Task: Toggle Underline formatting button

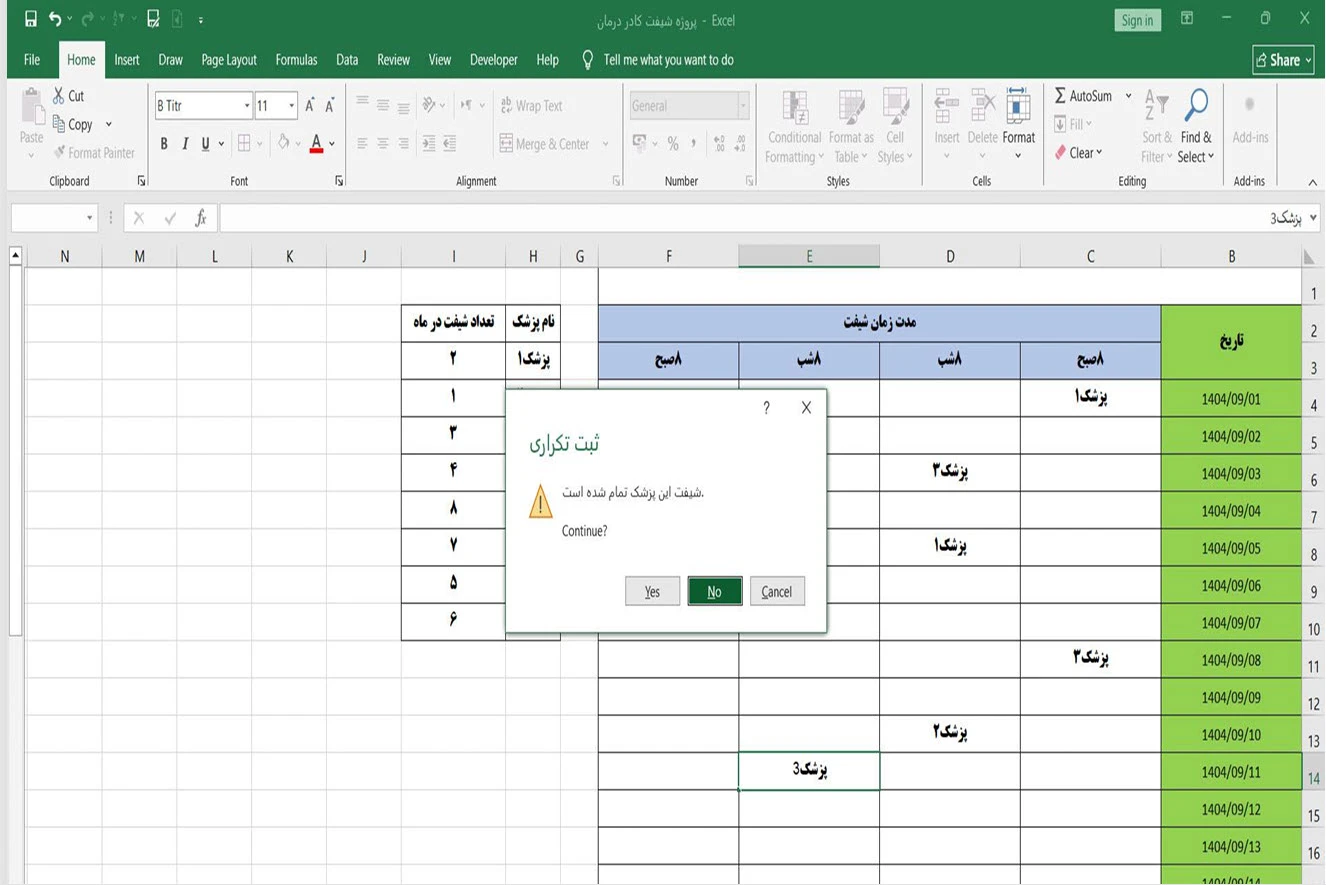Action: (x=205, y=144)
